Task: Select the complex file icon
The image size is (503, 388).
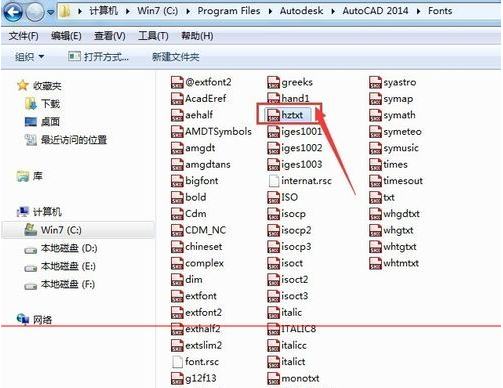Action: point(177,263)
